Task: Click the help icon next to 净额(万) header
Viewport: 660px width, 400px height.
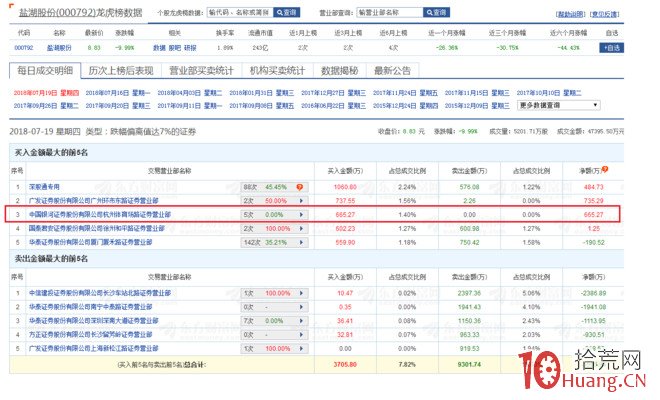Action: pos(605,169)
